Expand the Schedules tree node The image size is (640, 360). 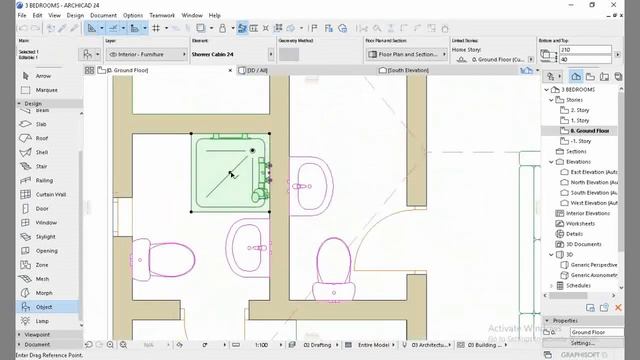click(551, 286)
